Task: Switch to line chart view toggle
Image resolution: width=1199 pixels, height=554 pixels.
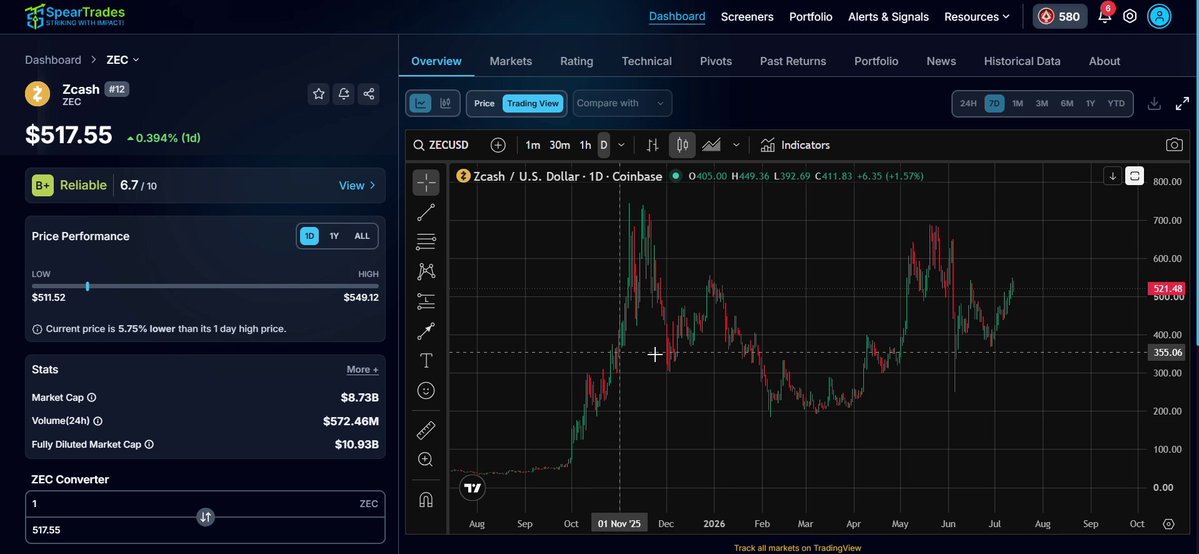Action: pos(421,103)
